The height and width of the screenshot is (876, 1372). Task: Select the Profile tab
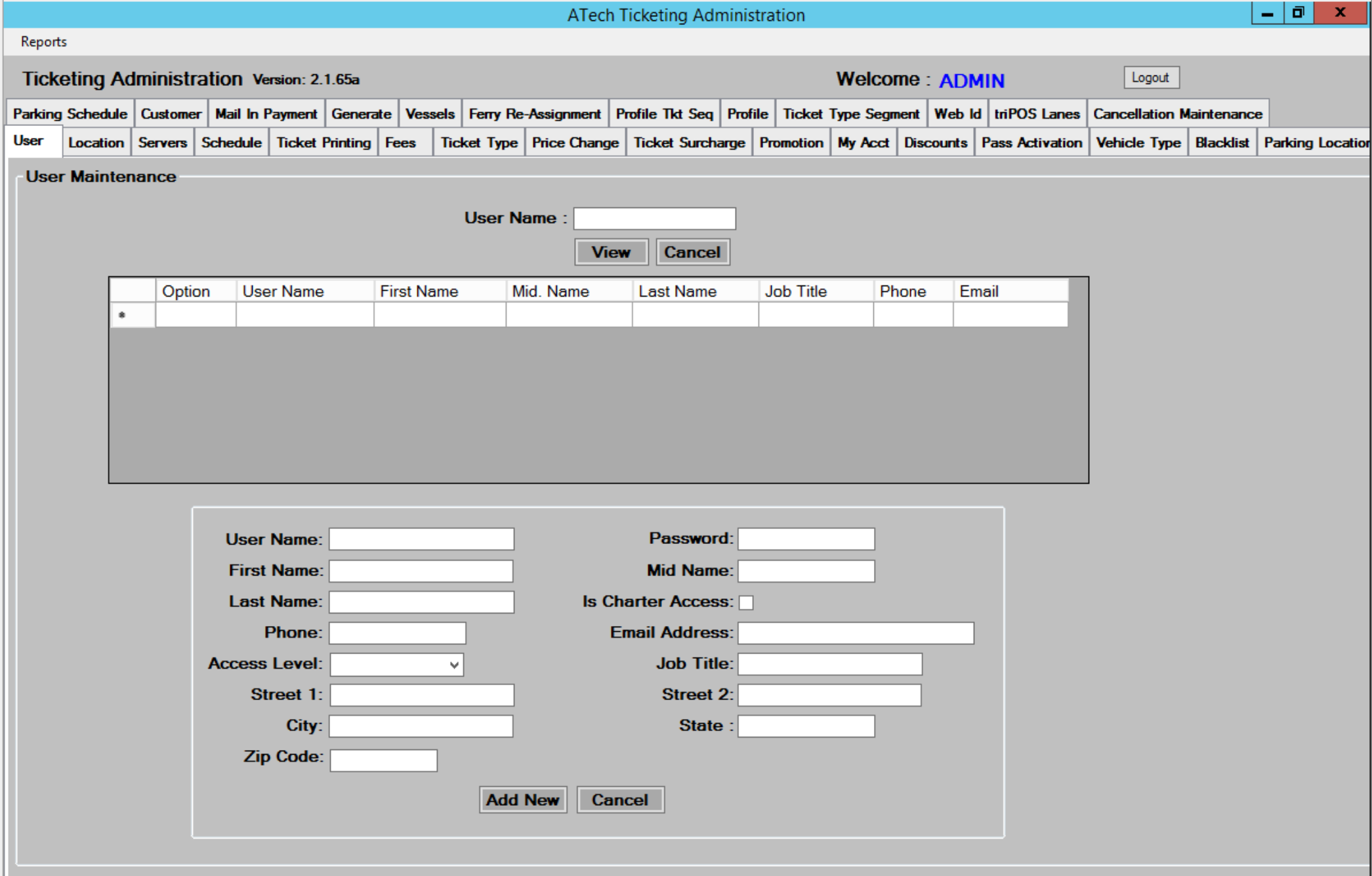pyautogui.click(x=747, y=114)
